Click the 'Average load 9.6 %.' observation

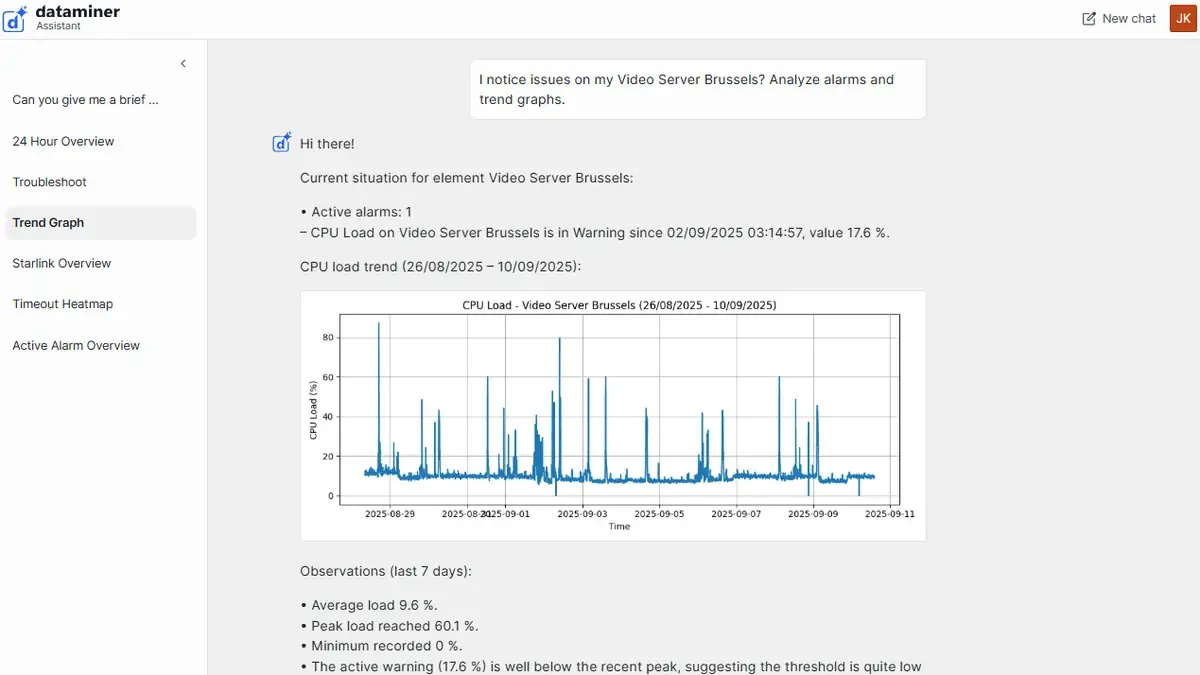coord(369,605)
